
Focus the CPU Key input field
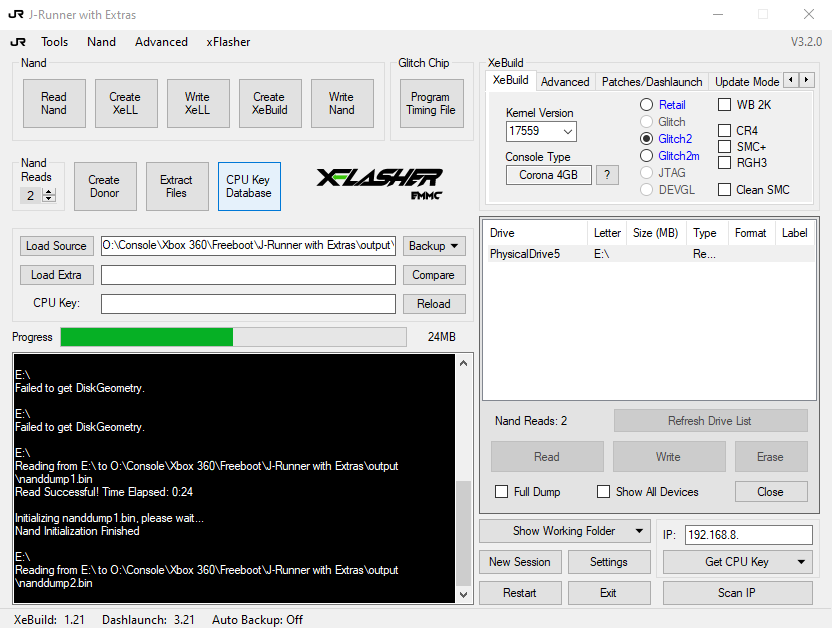point(248,304)
